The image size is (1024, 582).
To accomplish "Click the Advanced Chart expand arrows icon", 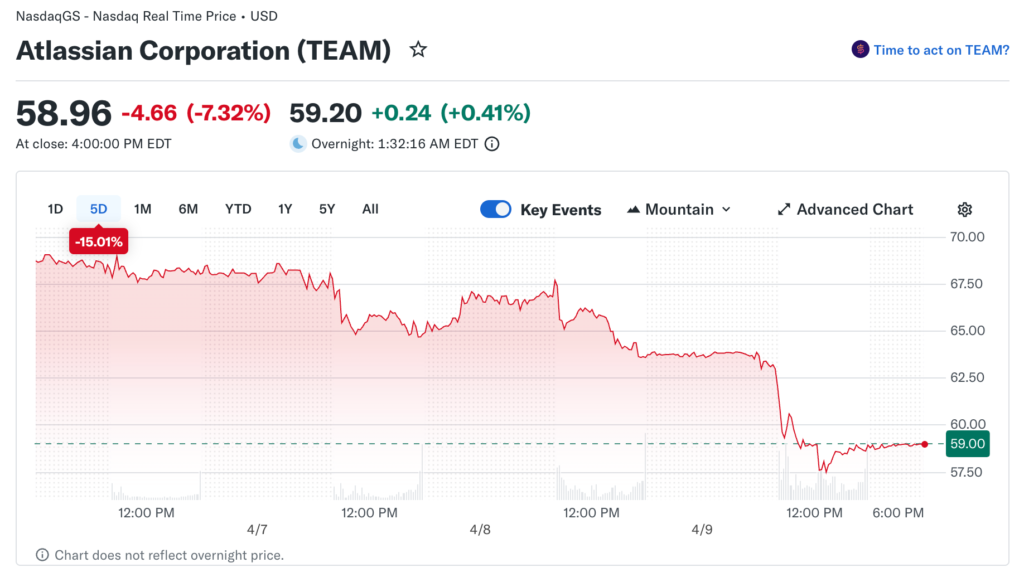I will click(784, 210).
